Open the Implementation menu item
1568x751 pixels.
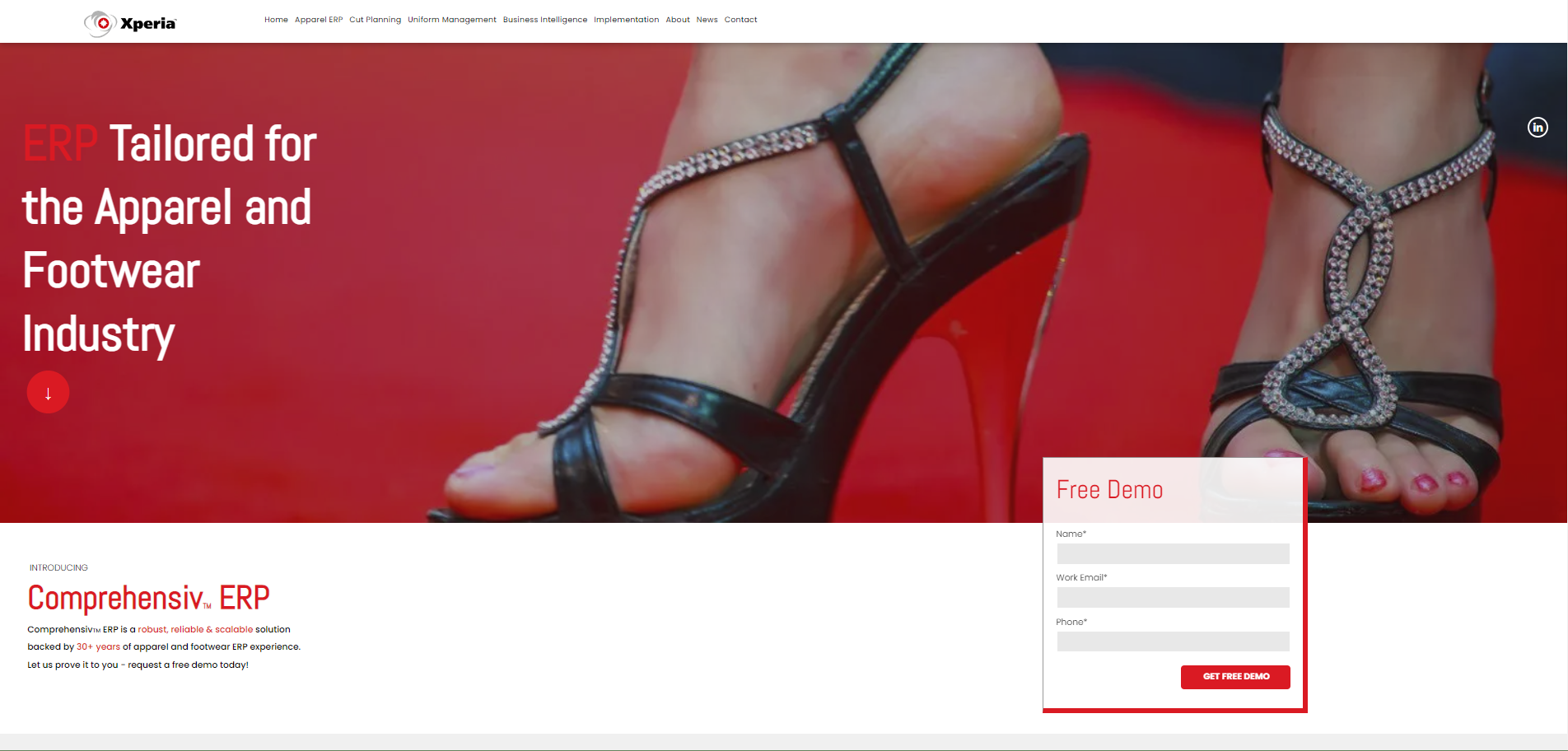point(626,20)
